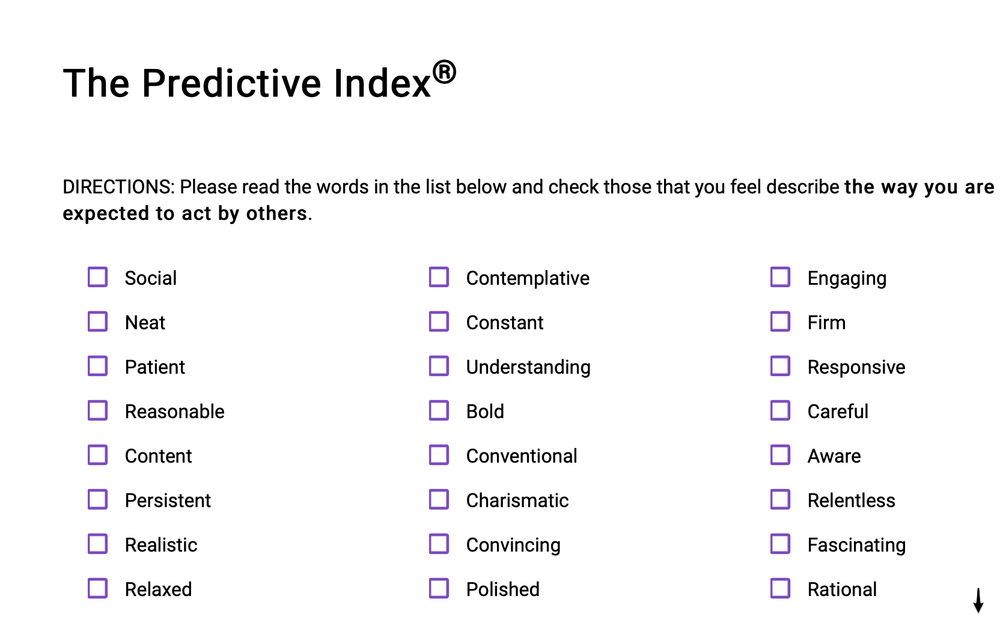Mark Convincing as checked
1000x620 pixels.
439,544
